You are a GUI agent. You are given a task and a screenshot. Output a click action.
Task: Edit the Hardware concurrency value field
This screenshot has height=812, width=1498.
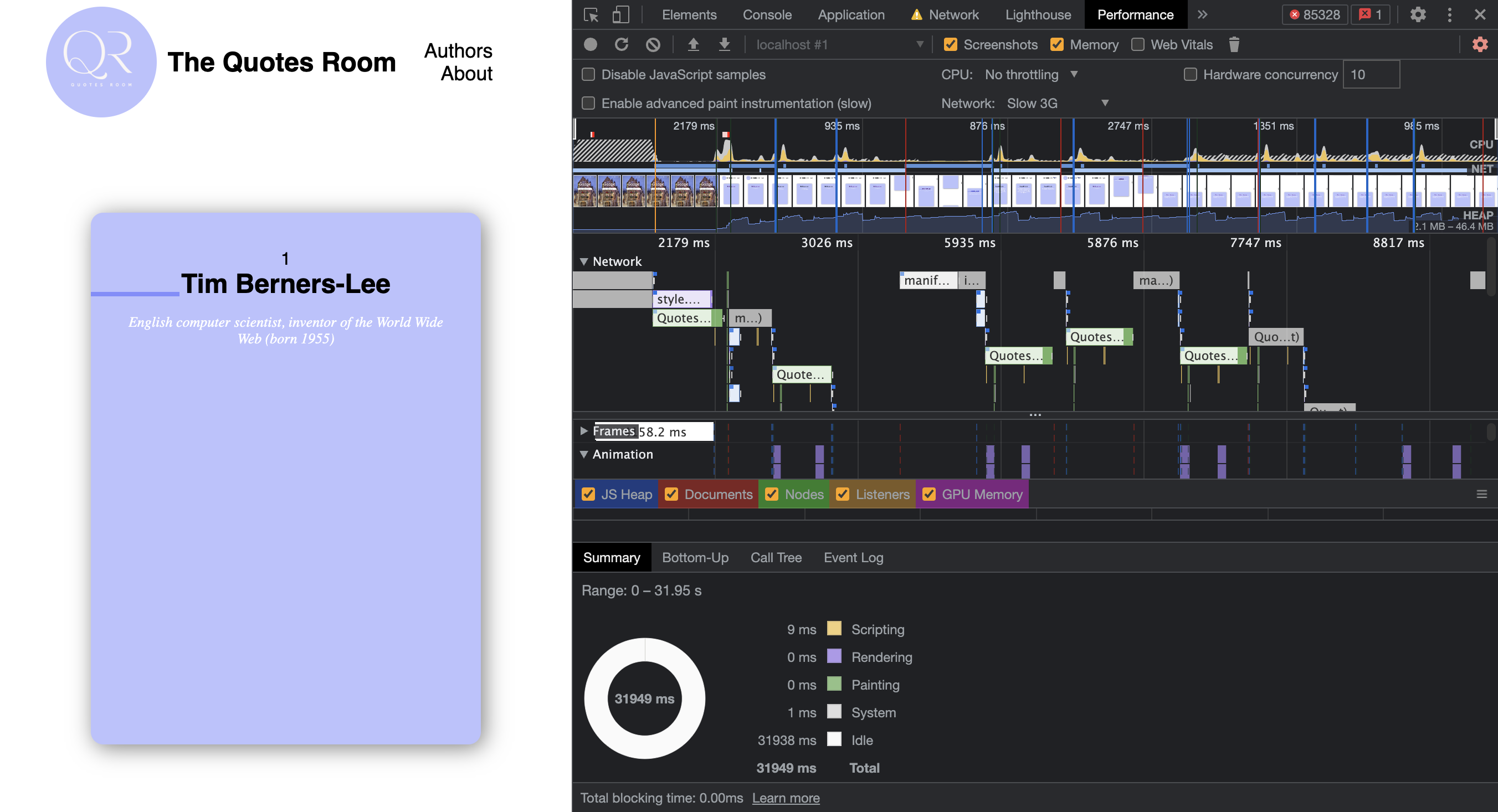[x=1371, y=74]
